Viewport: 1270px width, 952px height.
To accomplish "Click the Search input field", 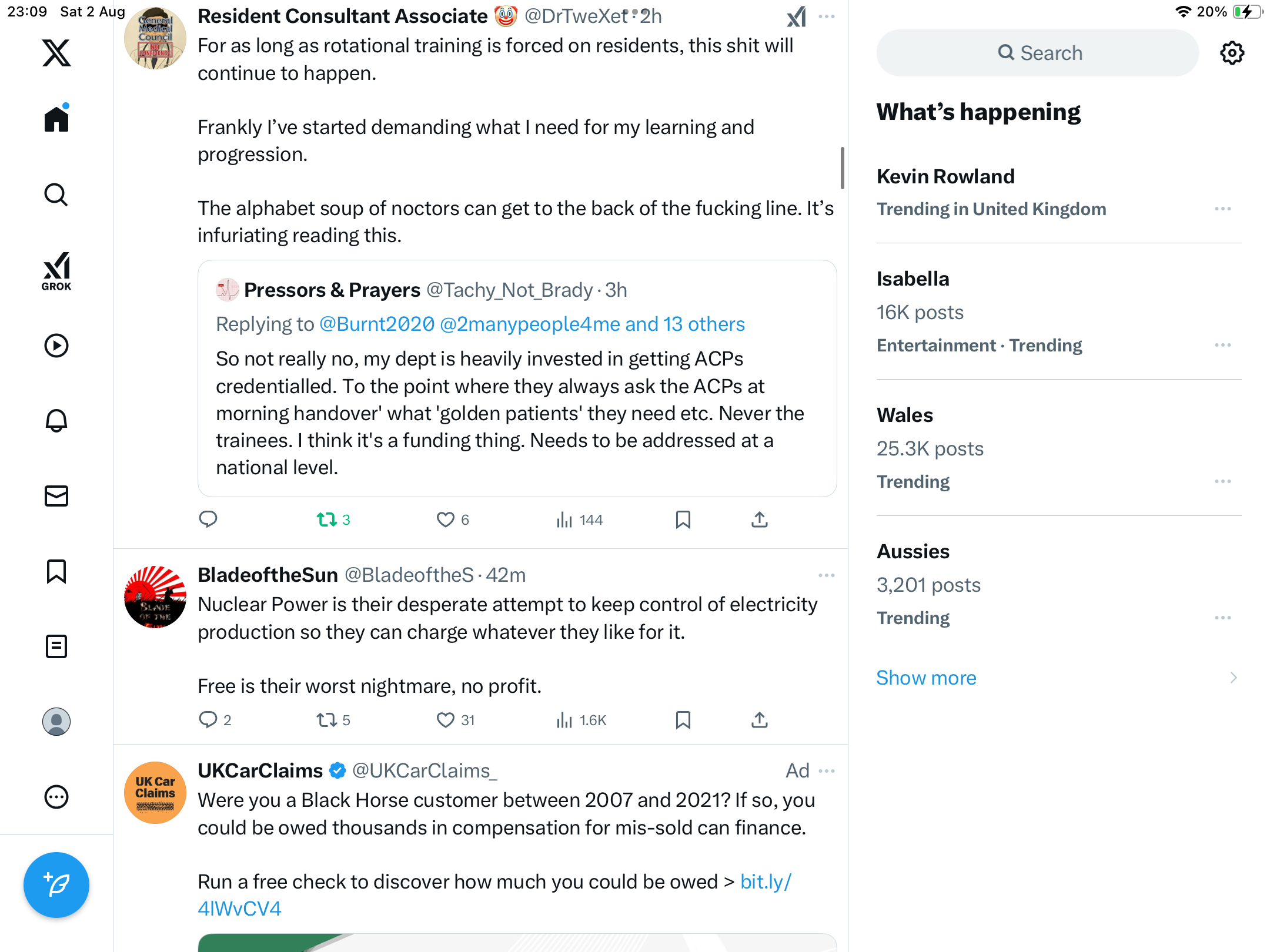I will (x=1038, y=53).
